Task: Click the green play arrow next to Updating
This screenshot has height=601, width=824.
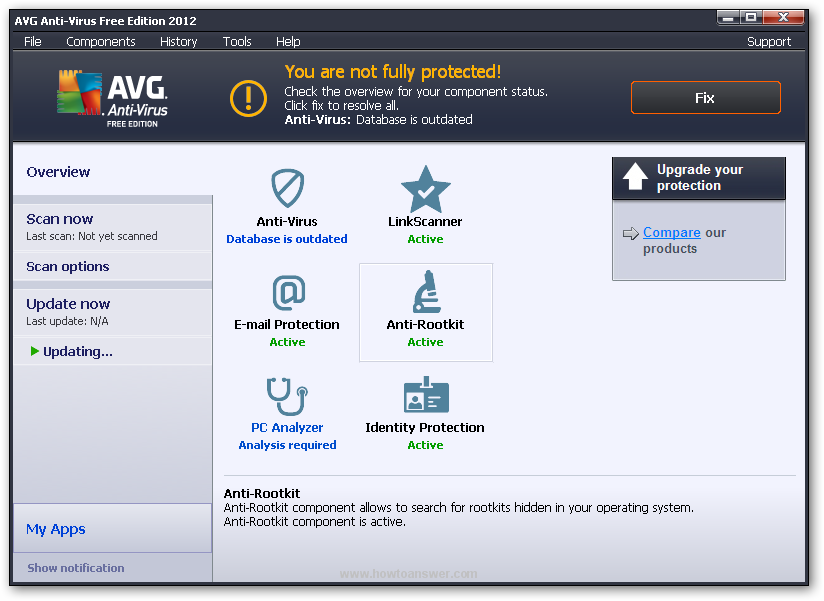Action: pos(35,351)
